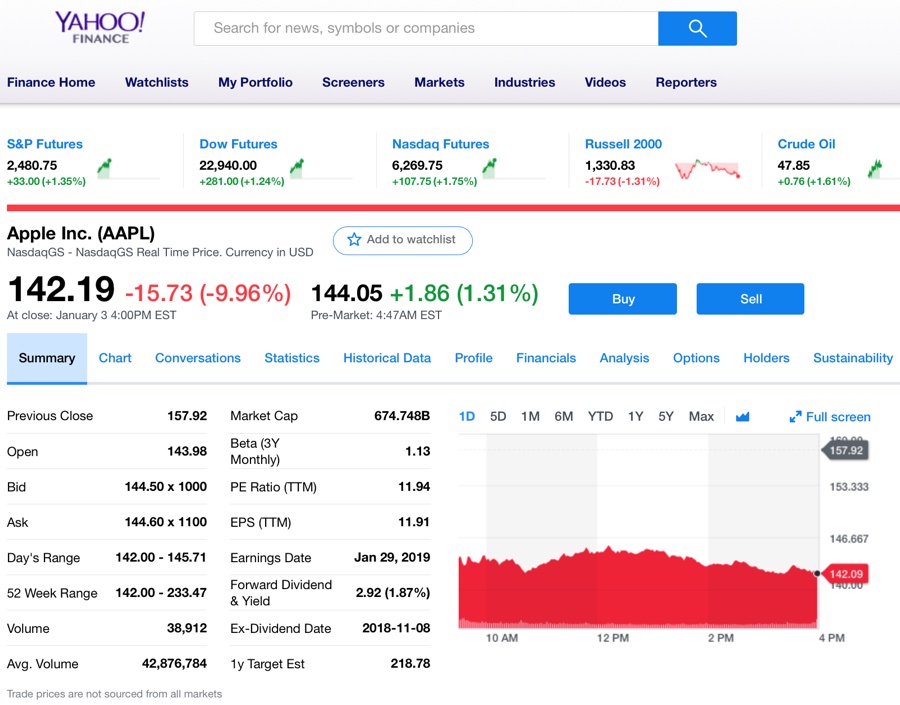Open the Markets menu
This screenshot has height=705, width=900.
439,83
